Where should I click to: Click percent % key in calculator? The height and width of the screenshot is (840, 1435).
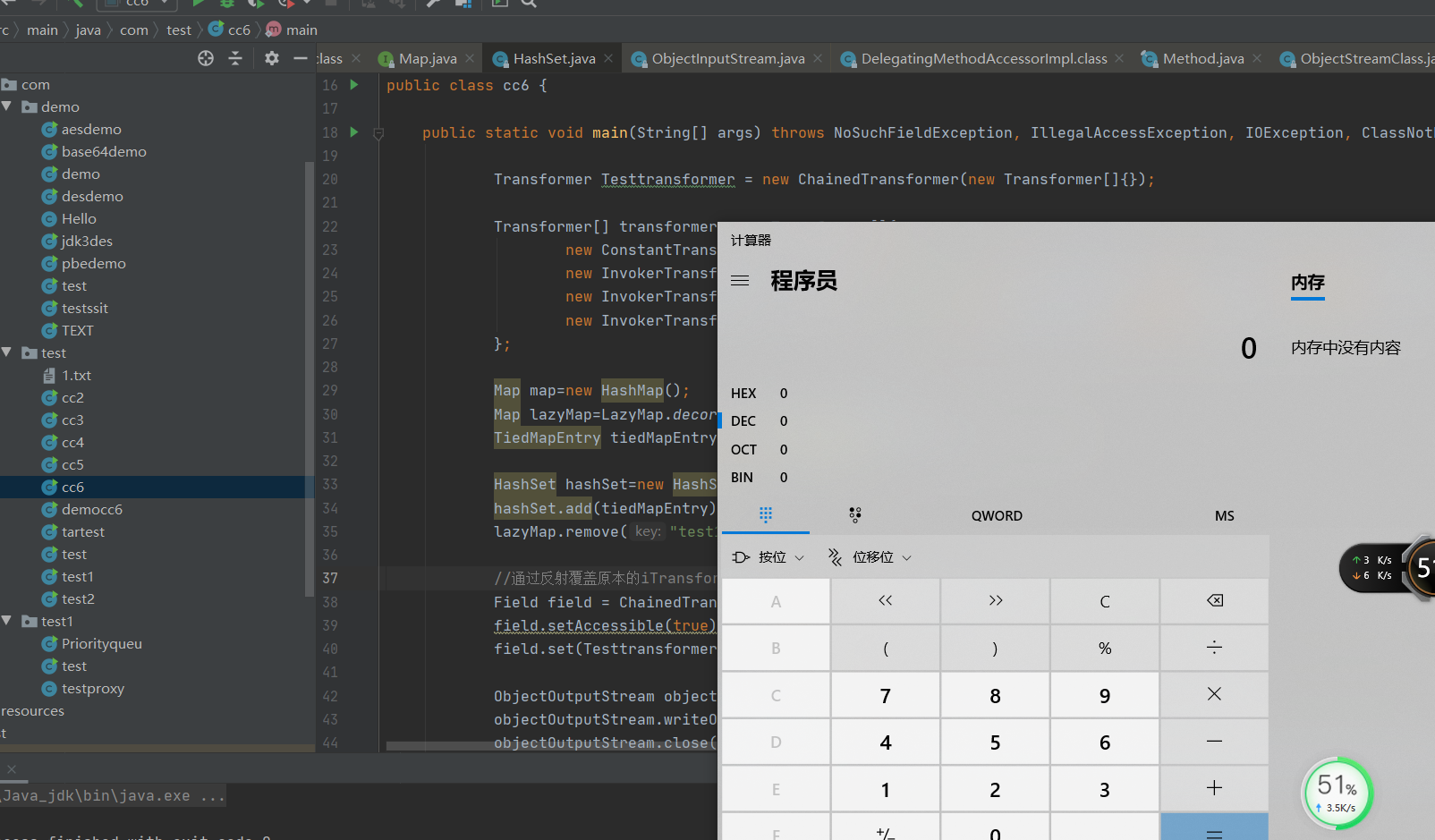[x=1105, y=648]
